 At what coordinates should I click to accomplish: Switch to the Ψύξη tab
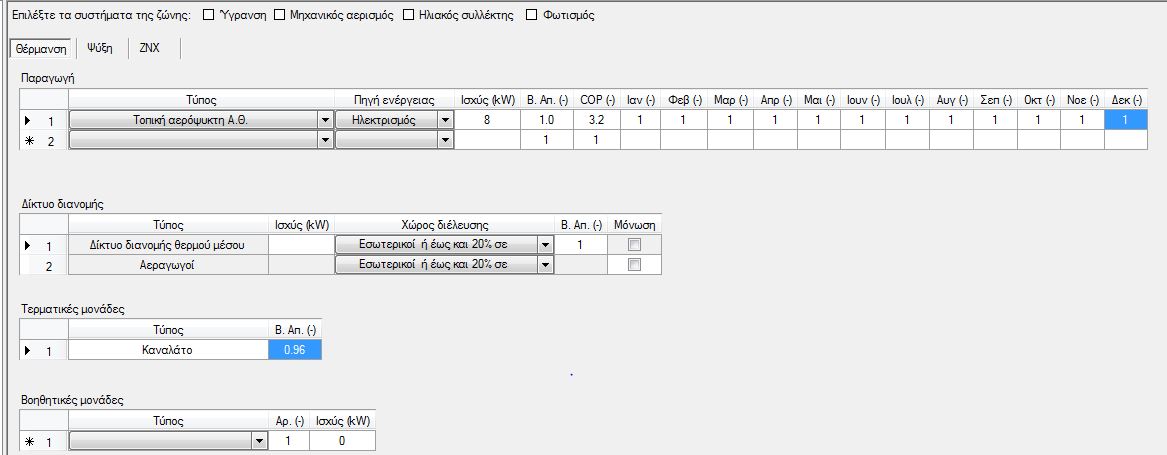click(100, 47)
